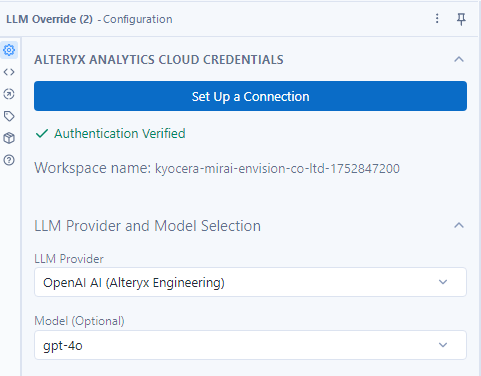This screenshot has height=376, width=481.
Task: Open the LLM Provider dropdown
Action: point(250,282)
